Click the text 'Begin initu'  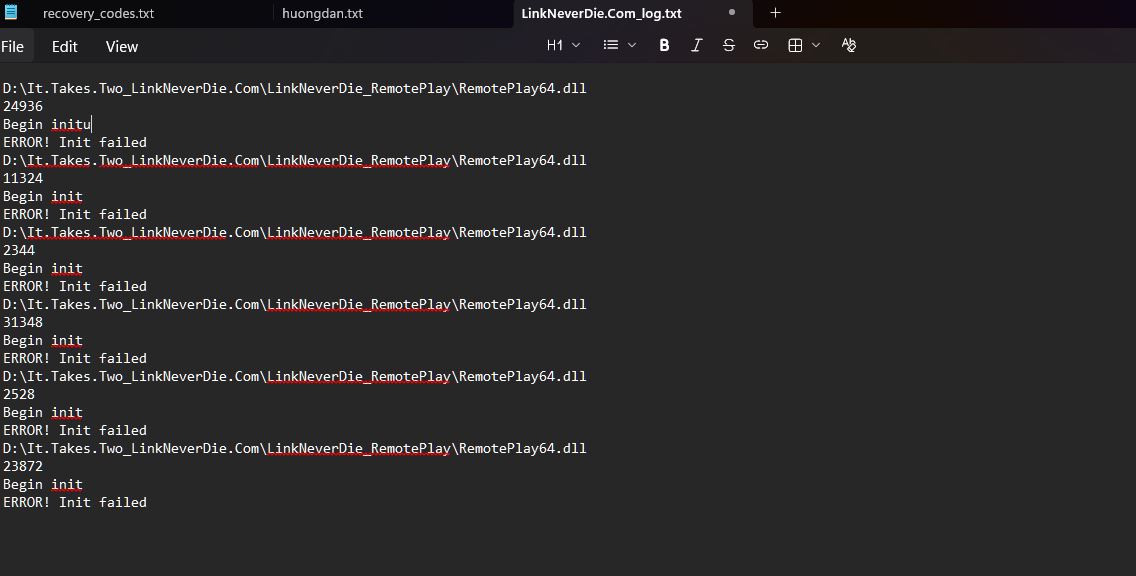point(47,124)
